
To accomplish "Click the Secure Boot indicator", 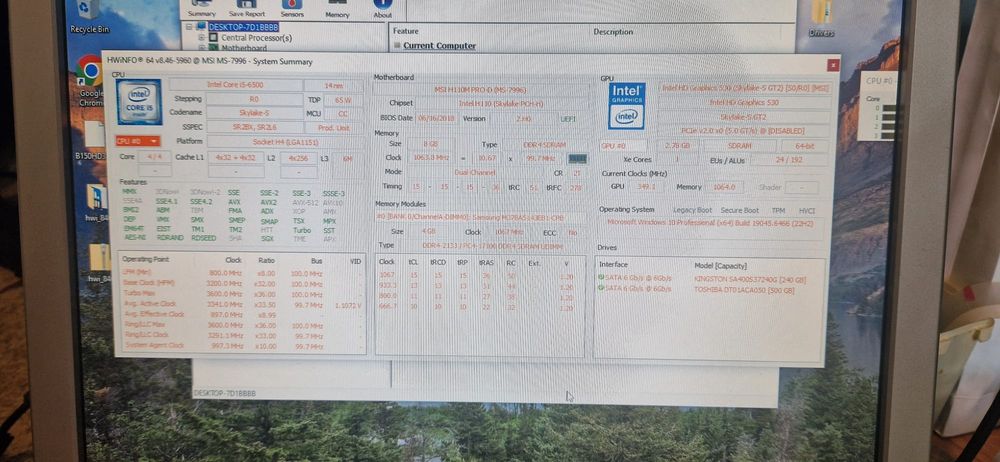I will pos(740,210).
